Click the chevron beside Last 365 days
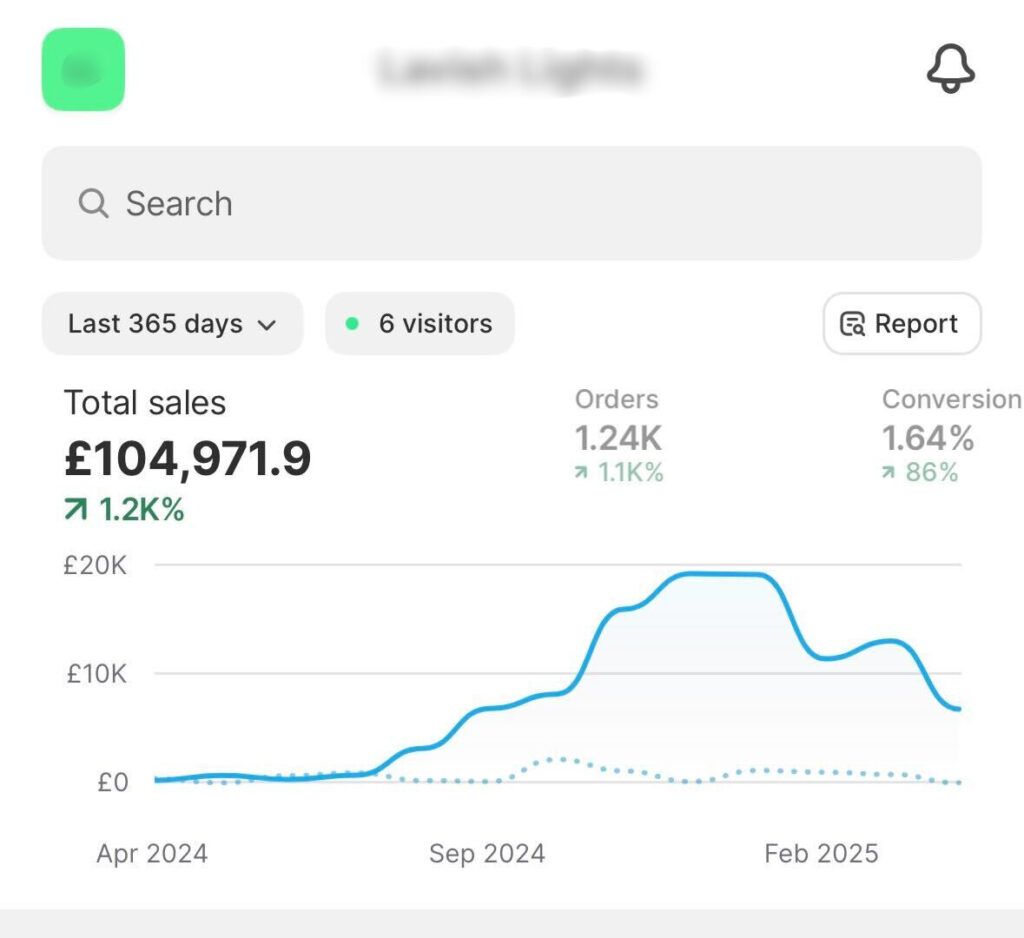 point(266,325)
